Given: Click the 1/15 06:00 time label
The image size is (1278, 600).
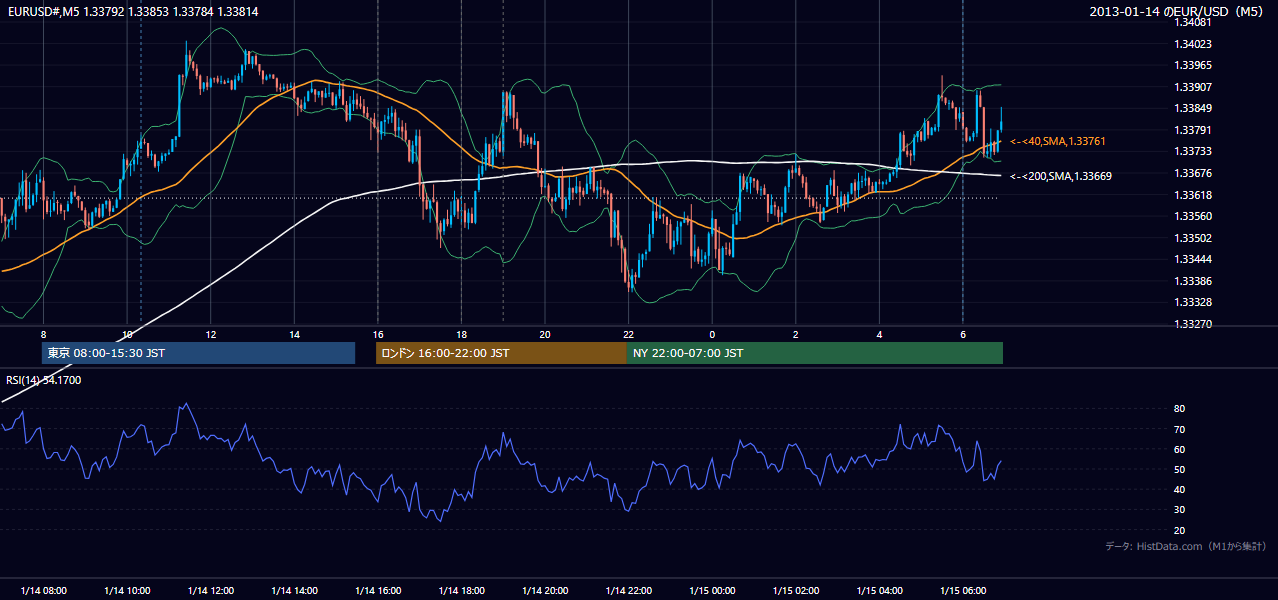Looking at the screenshot, I should (963, 591).
